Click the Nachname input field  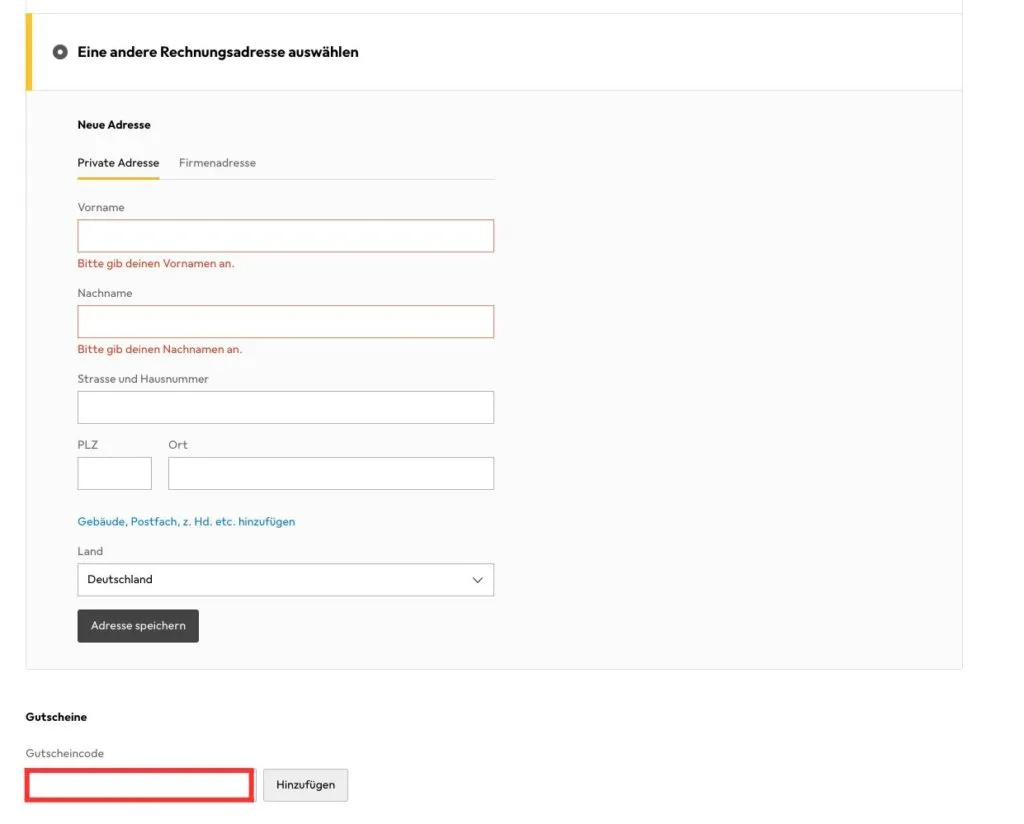286,321
